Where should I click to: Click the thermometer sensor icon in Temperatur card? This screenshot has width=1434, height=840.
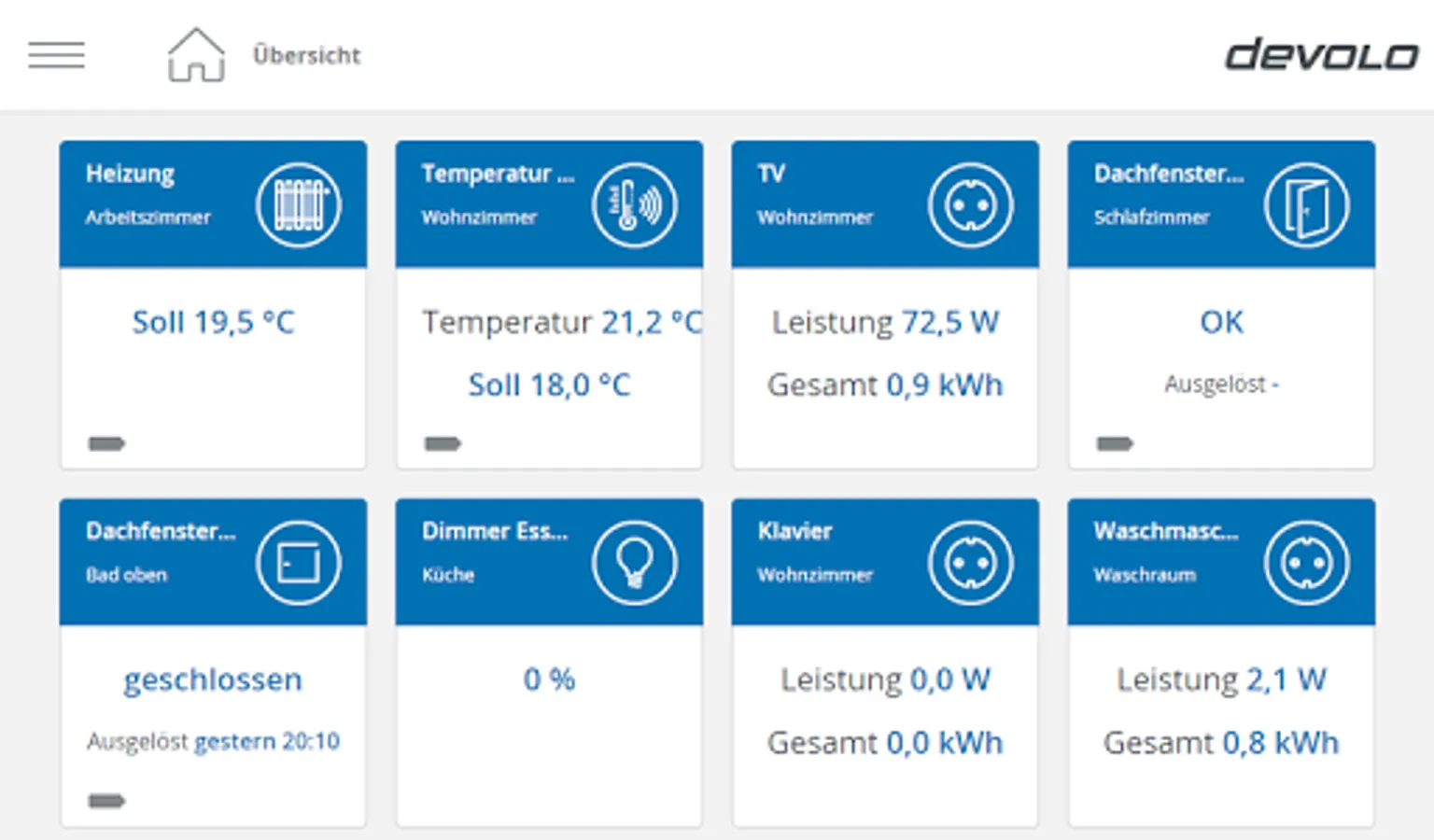pyautogui.click(x=635, y=204)
